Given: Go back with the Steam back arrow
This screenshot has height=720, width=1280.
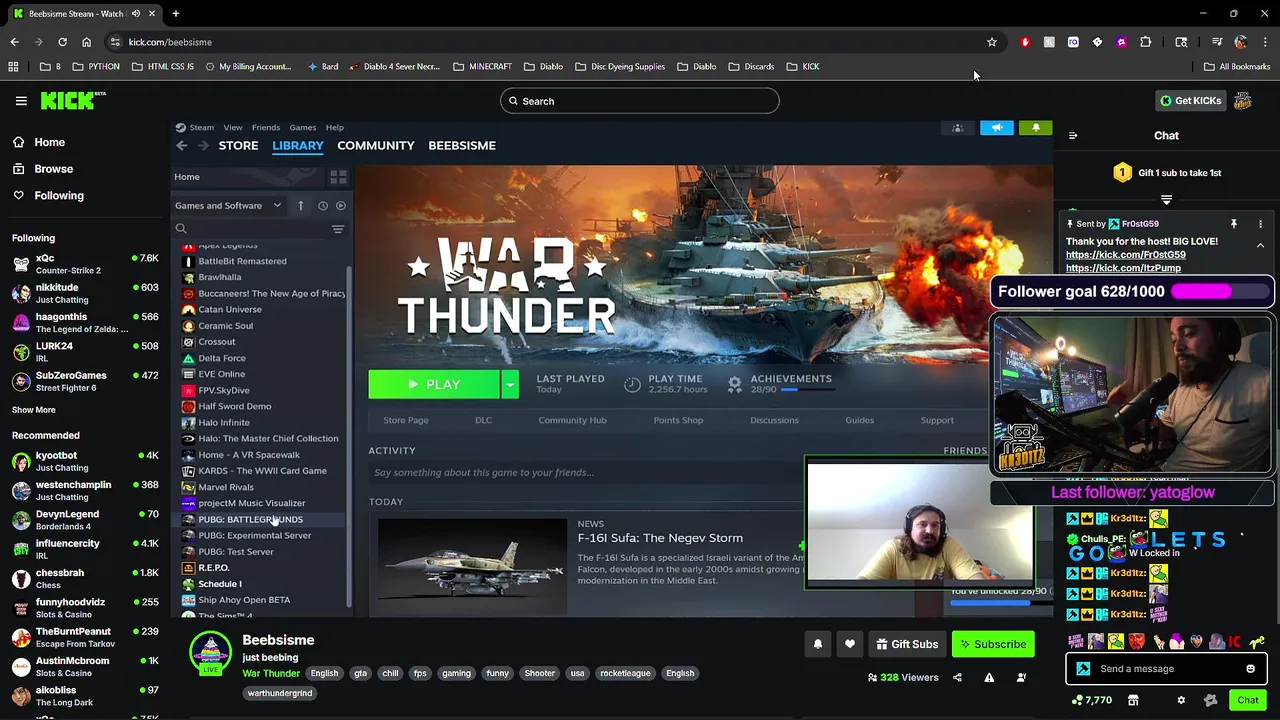Looking at the screenshot, I should 182,146.
